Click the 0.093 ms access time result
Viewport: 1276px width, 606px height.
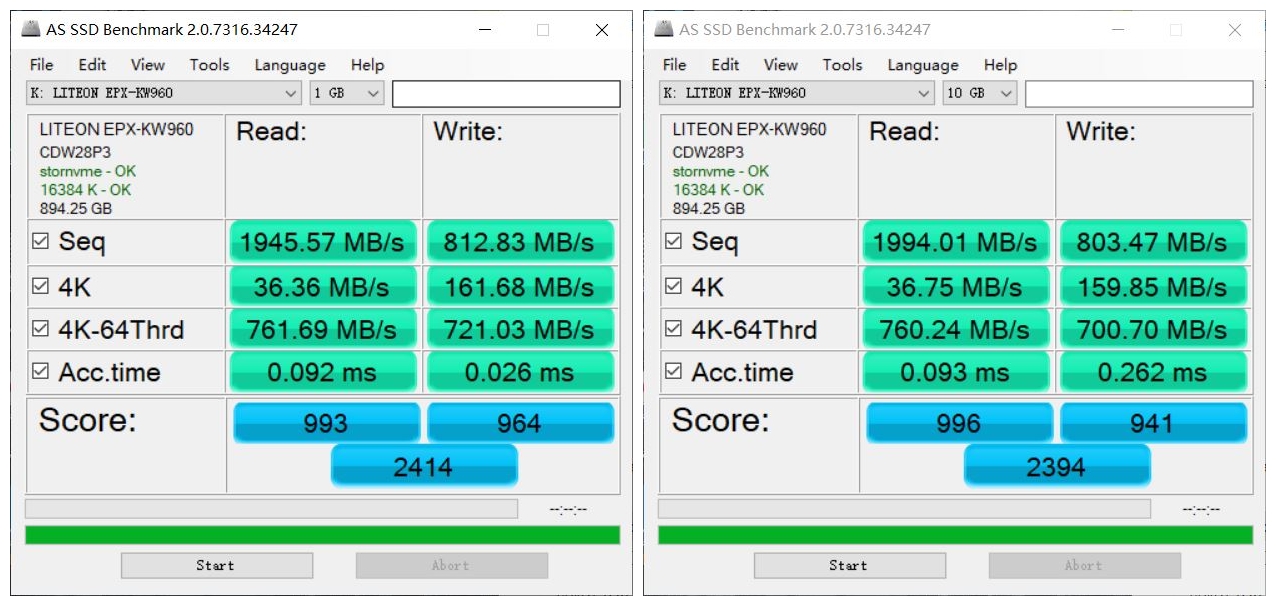(955, 372)
